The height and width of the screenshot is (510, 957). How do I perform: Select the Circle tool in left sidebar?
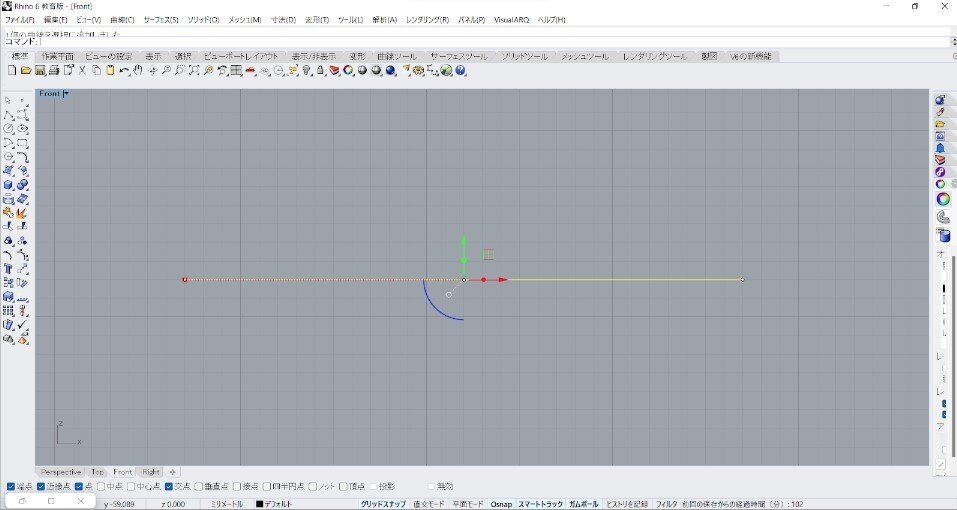click(x=9, y=129)
